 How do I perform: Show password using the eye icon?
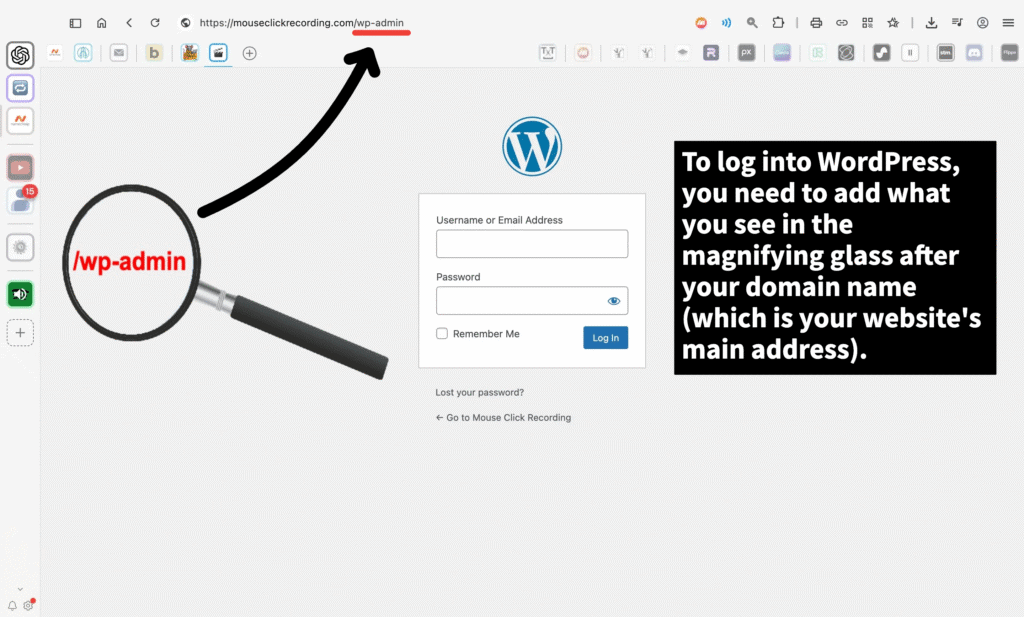click(x=614, y=301)
